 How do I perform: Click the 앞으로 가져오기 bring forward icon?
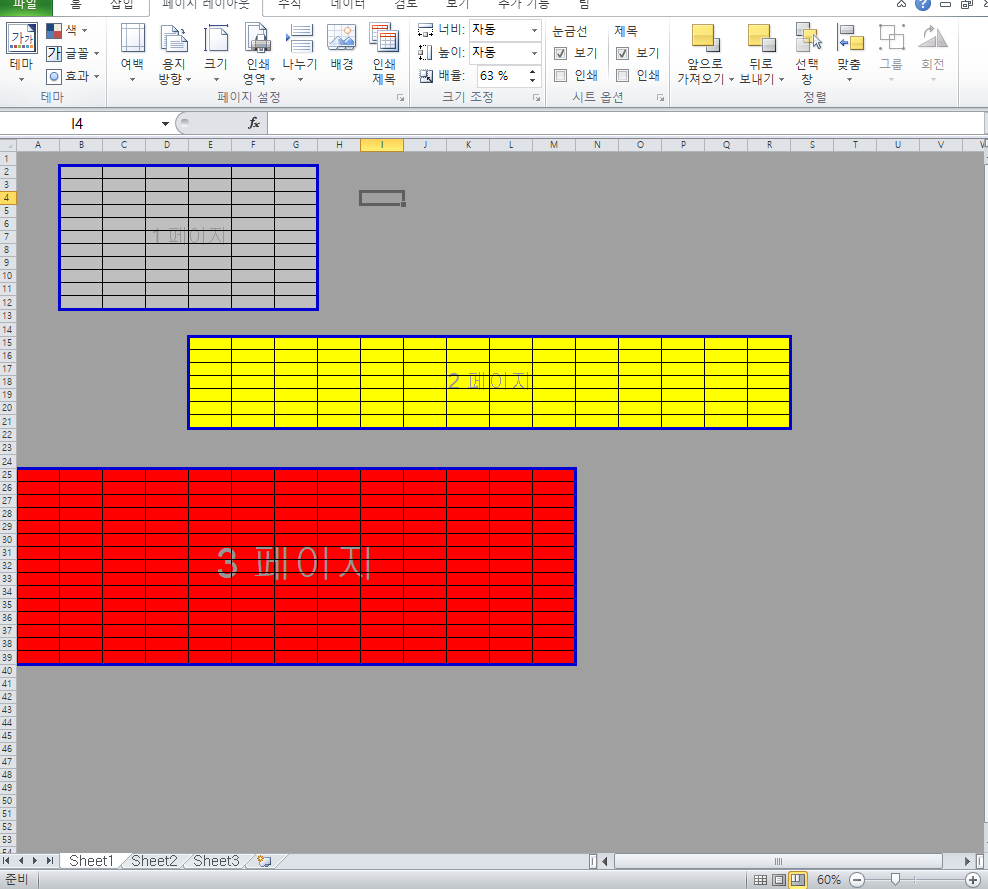(x=705, y=38)
